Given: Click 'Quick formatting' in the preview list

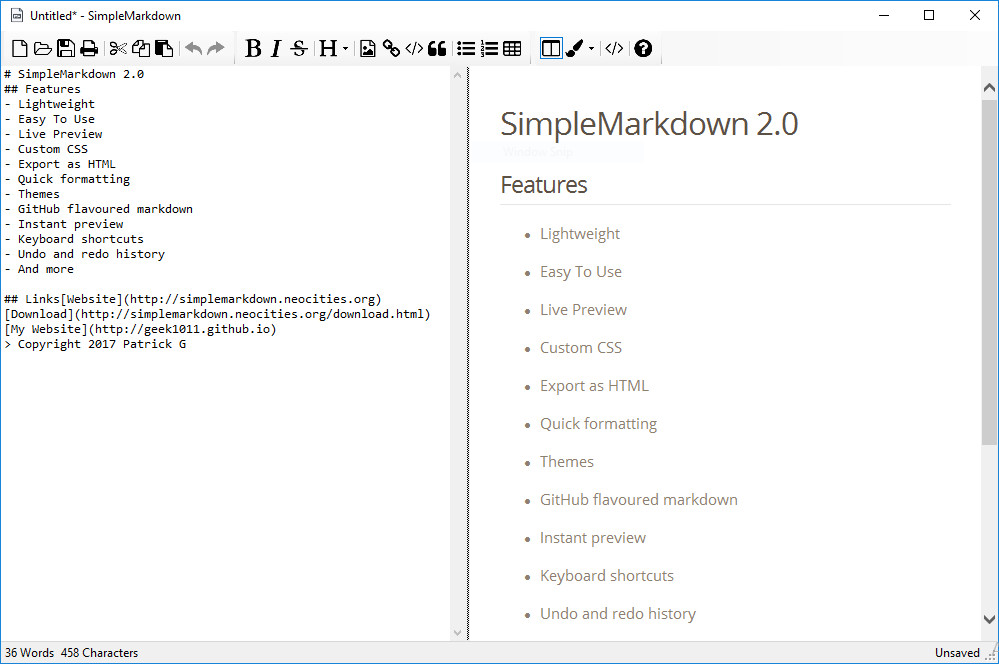Looking at the screenshot, I should pyautogui.click(x=598, y=424).
